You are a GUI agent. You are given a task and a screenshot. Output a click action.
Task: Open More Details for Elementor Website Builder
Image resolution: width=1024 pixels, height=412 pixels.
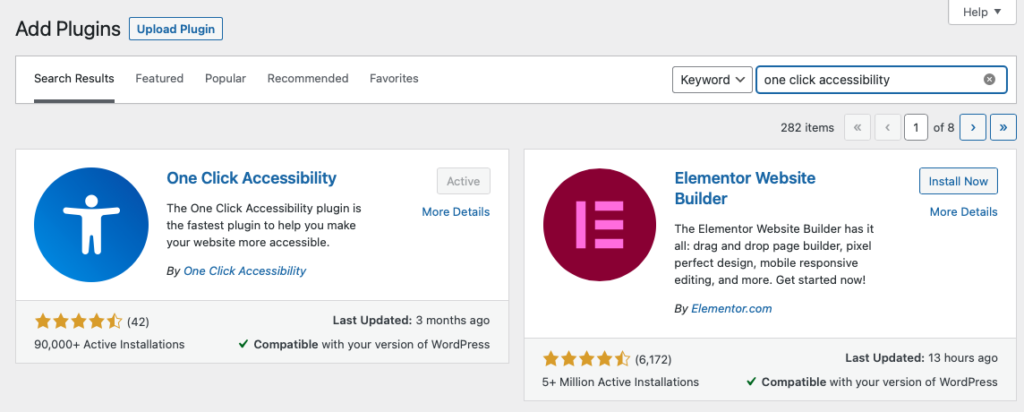[x=963, y=212]
